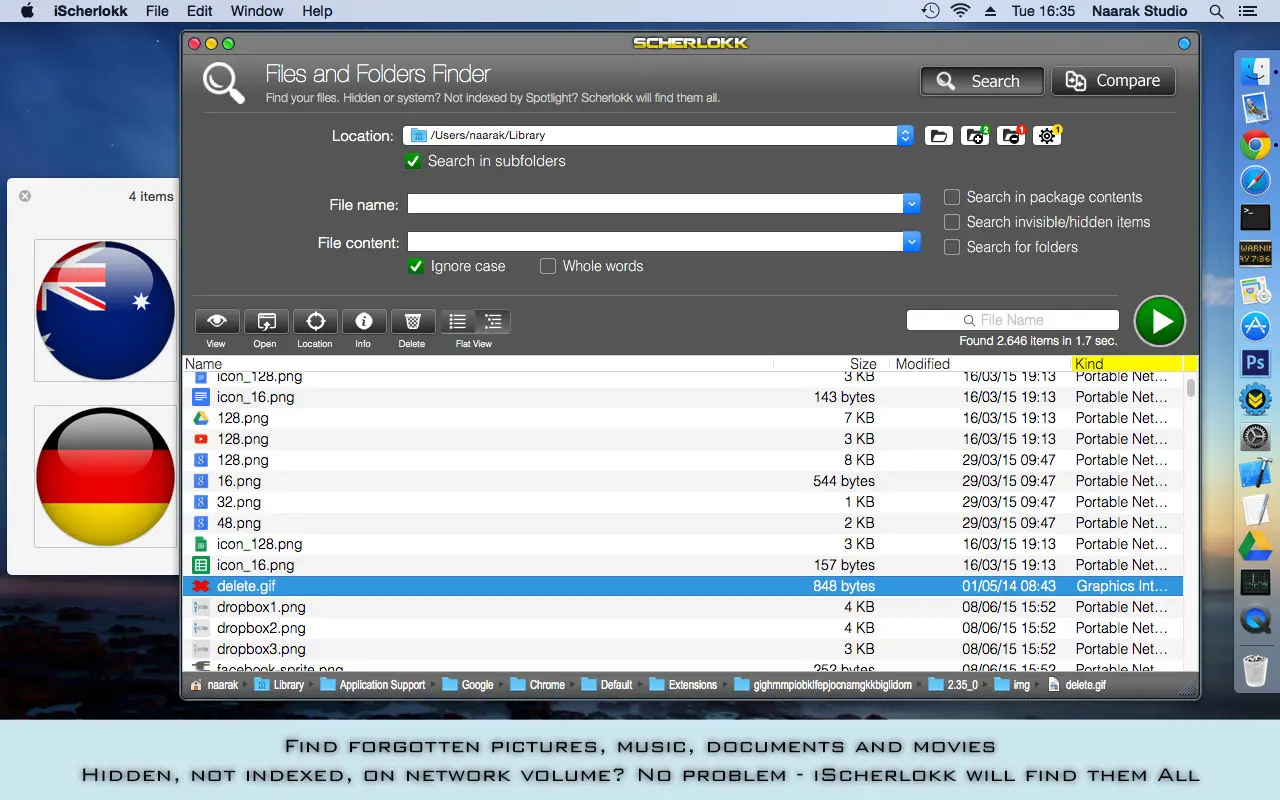Select the Australia flag thumbnail
This screenshot has width=1280, height=800.
pos(105,310)
